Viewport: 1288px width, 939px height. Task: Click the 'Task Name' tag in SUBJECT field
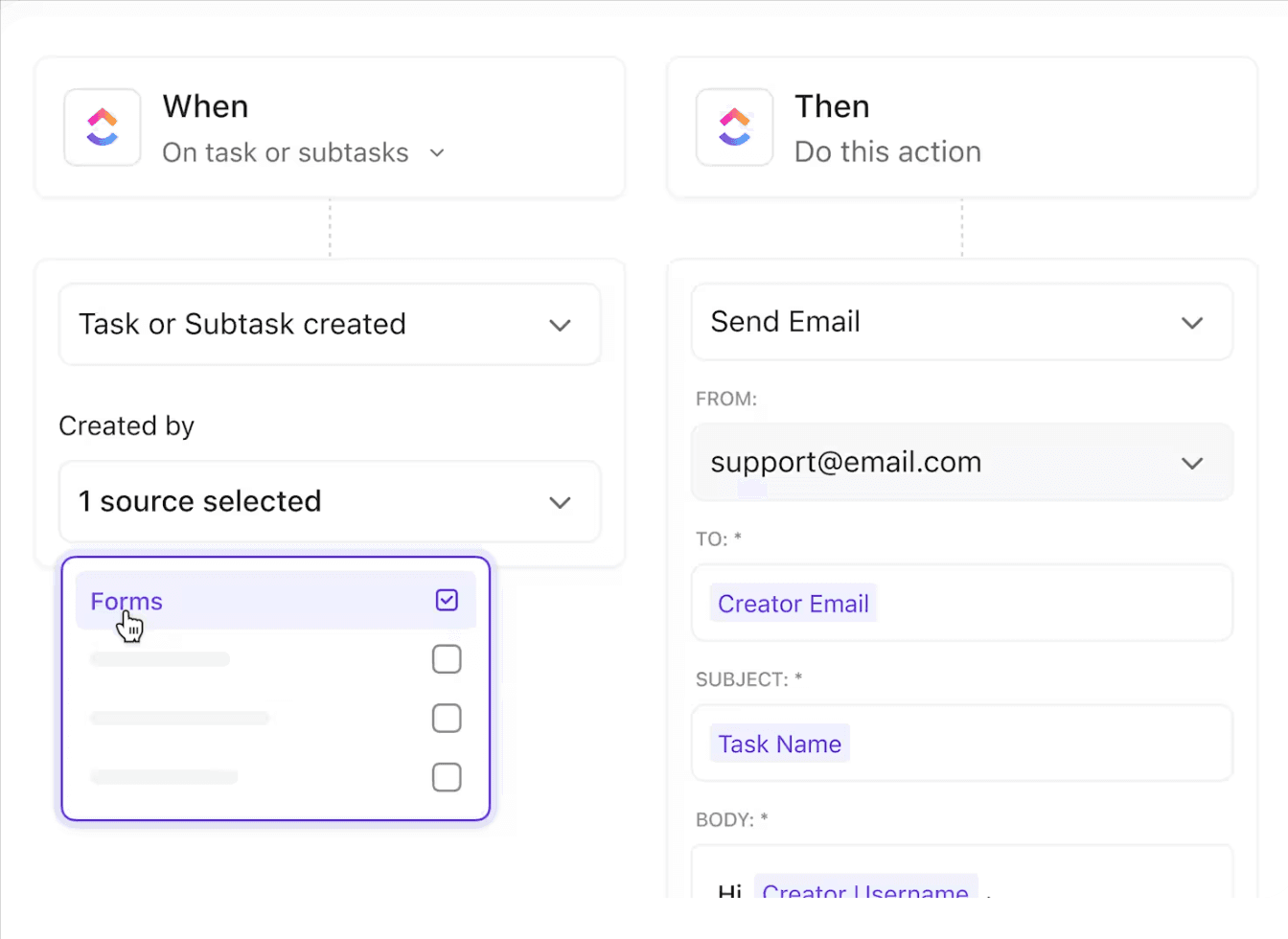point(780,744)
